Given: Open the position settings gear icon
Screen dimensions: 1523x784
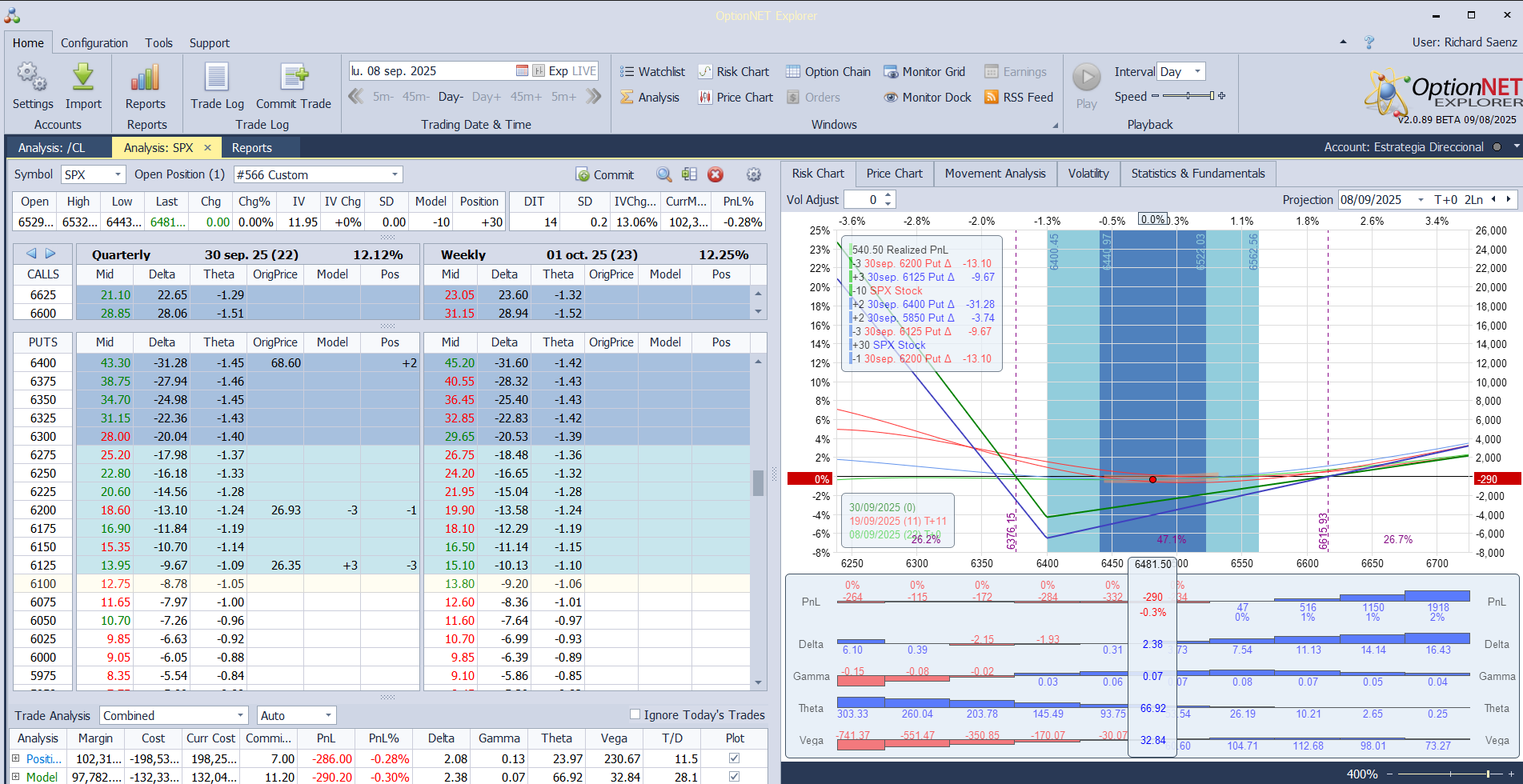Looking at the screenshot, I should (753, 174).
